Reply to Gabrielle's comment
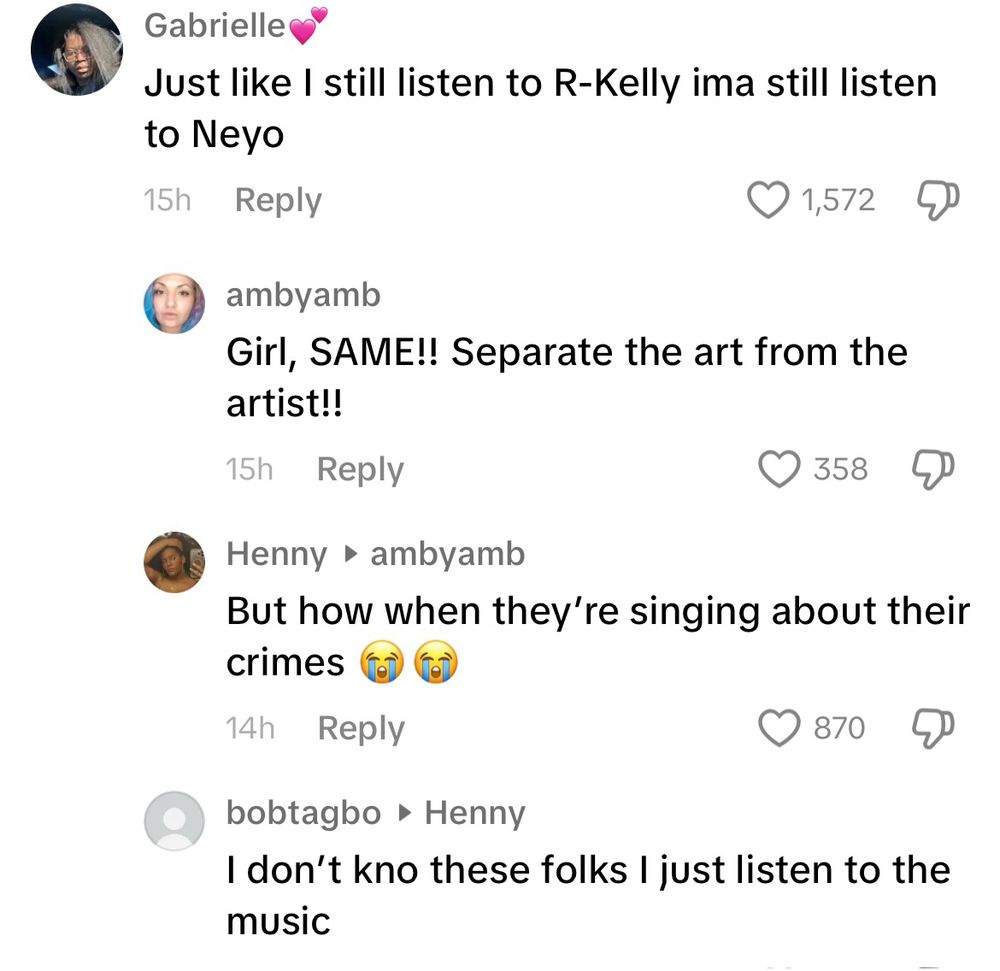1000x971 pixels. point(278,200)
